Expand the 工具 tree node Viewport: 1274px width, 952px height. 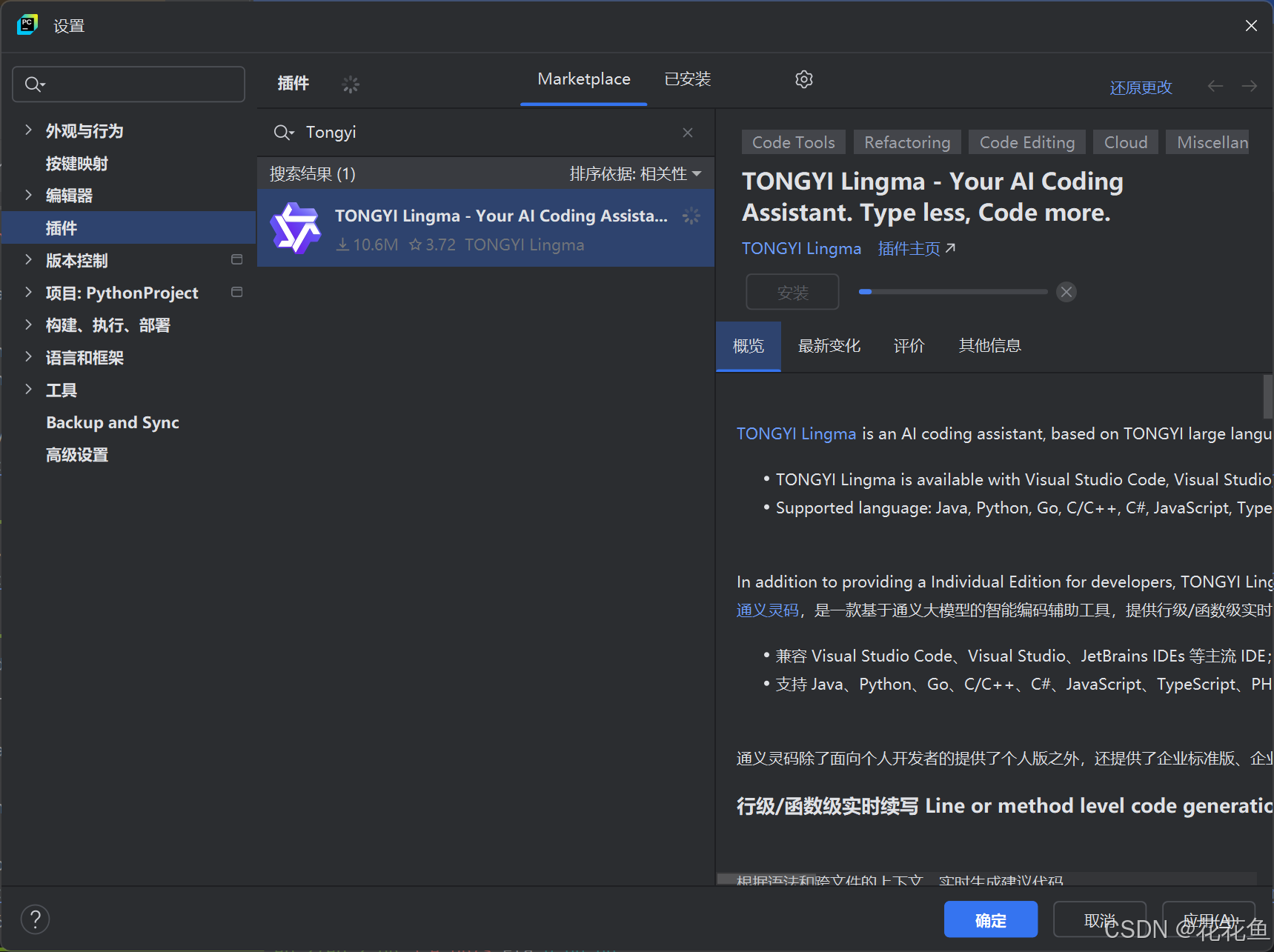[x=28, y=390]
